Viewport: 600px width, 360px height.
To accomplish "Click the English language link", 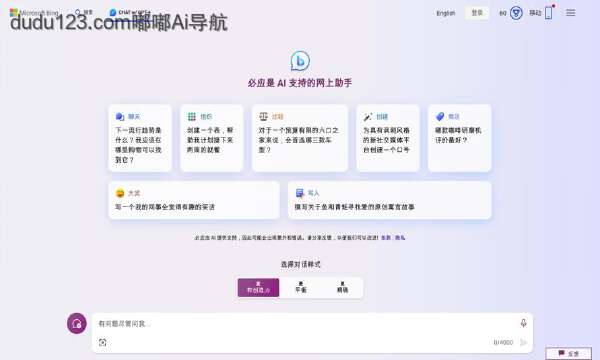I will coord(446,13).
